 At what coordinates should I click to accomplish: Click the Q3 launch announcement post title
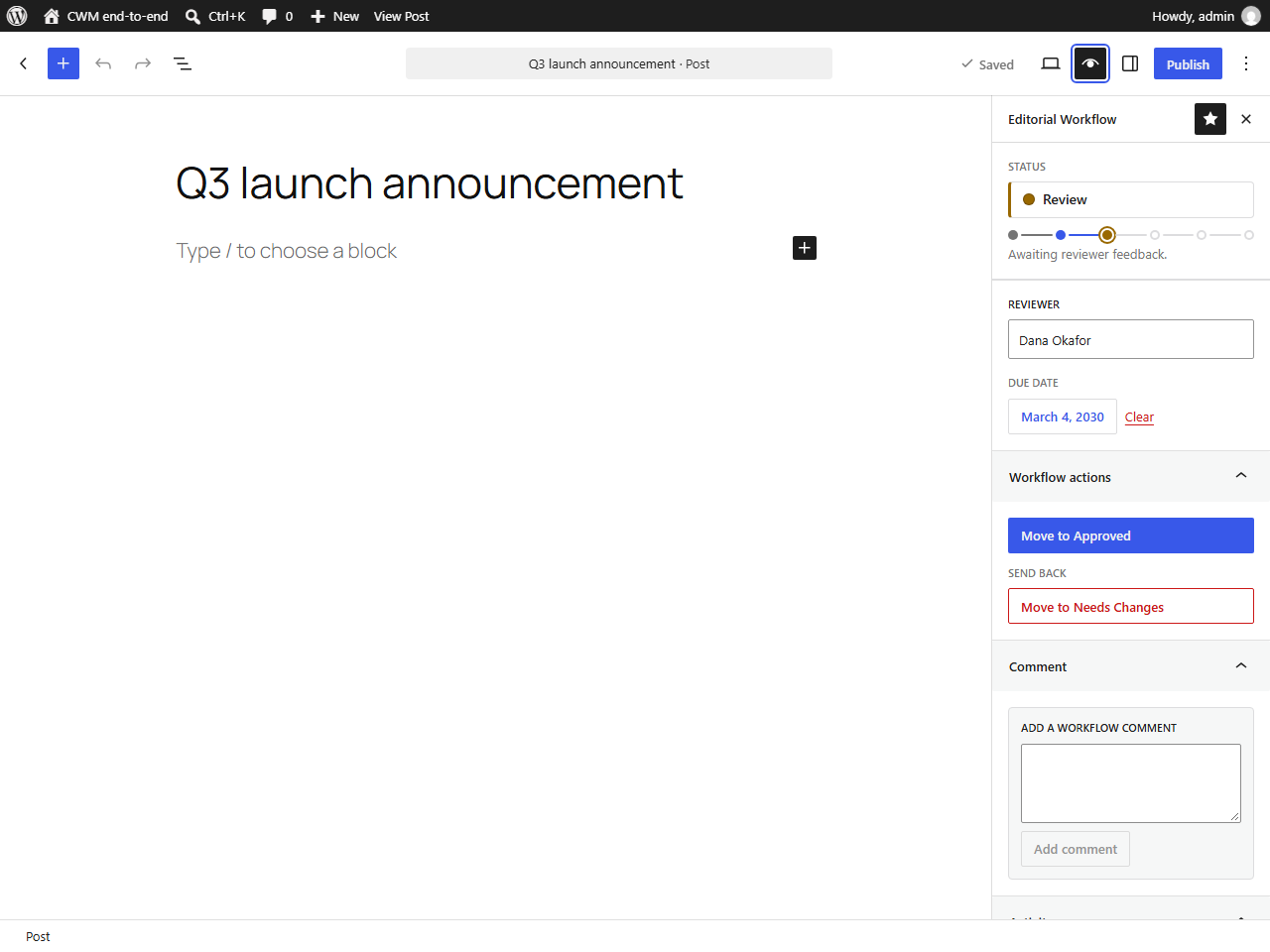[x=430, y=183]
